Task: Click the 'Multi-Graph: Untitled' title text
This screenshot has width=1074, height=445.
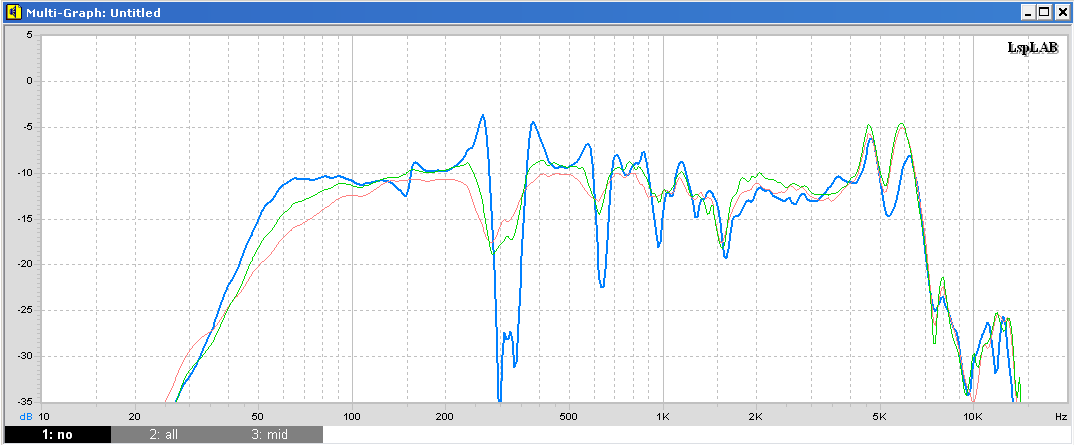Action: [x=94, y=12]
